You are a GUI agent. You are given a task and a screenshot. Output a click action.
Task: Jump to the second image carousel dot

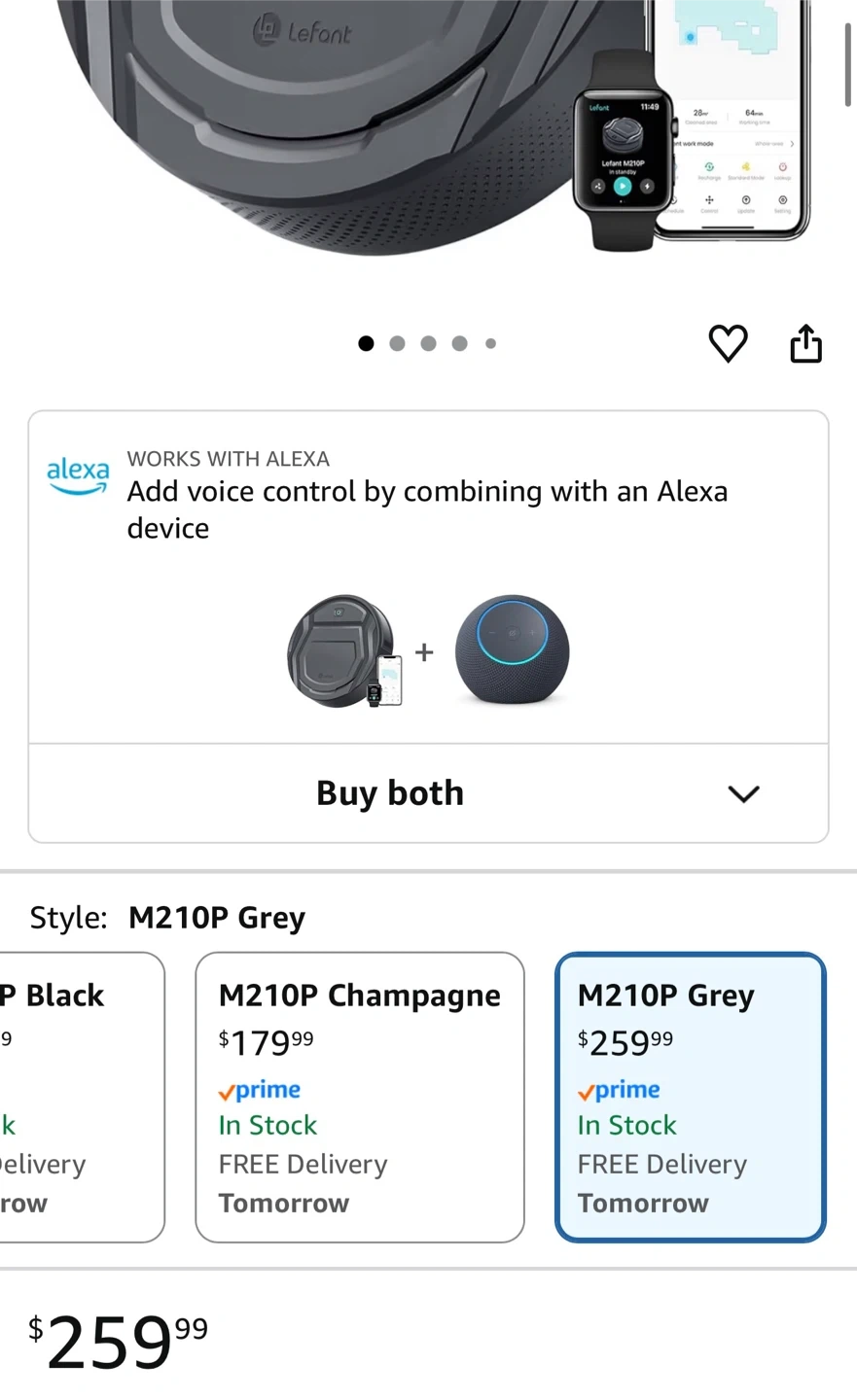click(397, 343)
